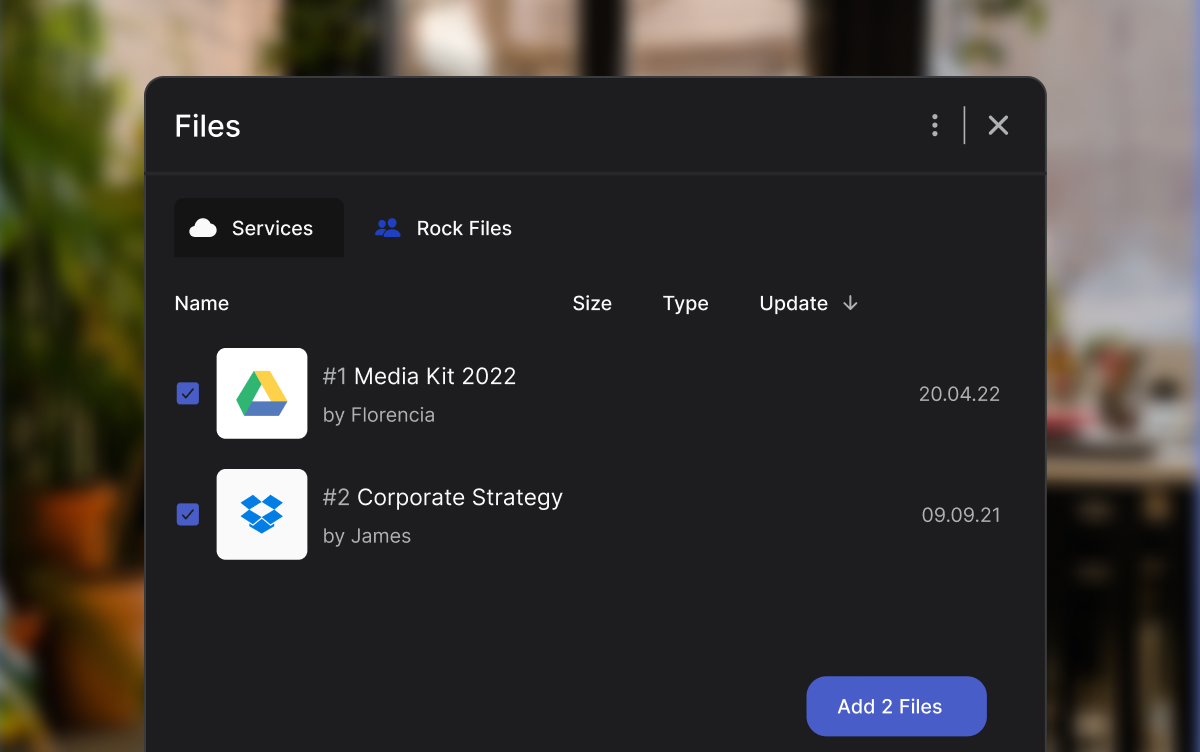This screenshot has width=1200, height=752.
Task: Click the sort arrow beside Update column
Action: click(x=849, y=303)
